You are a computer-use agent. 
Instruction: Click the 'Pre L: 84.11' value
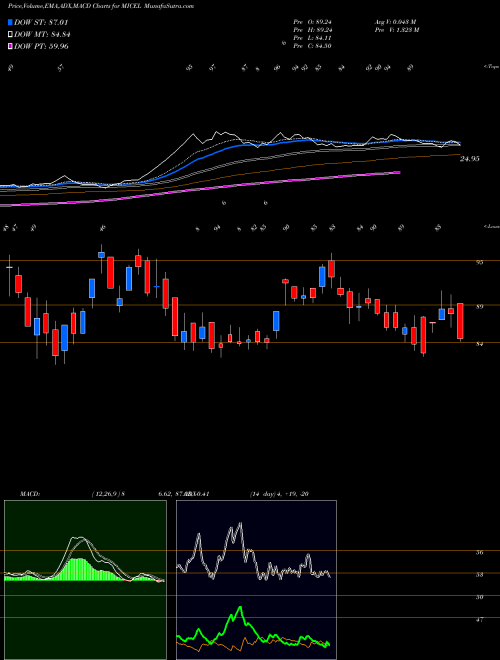click(x=313, y=38)
